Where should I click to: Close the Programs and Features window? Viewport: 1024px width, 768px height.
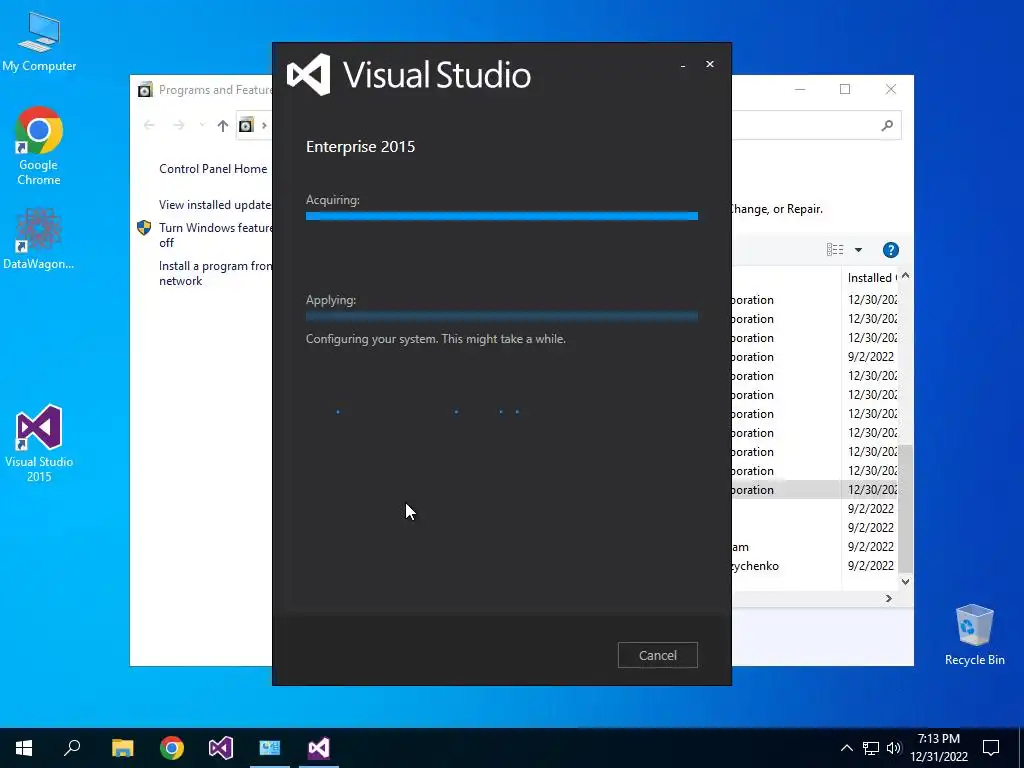[891, 89]
